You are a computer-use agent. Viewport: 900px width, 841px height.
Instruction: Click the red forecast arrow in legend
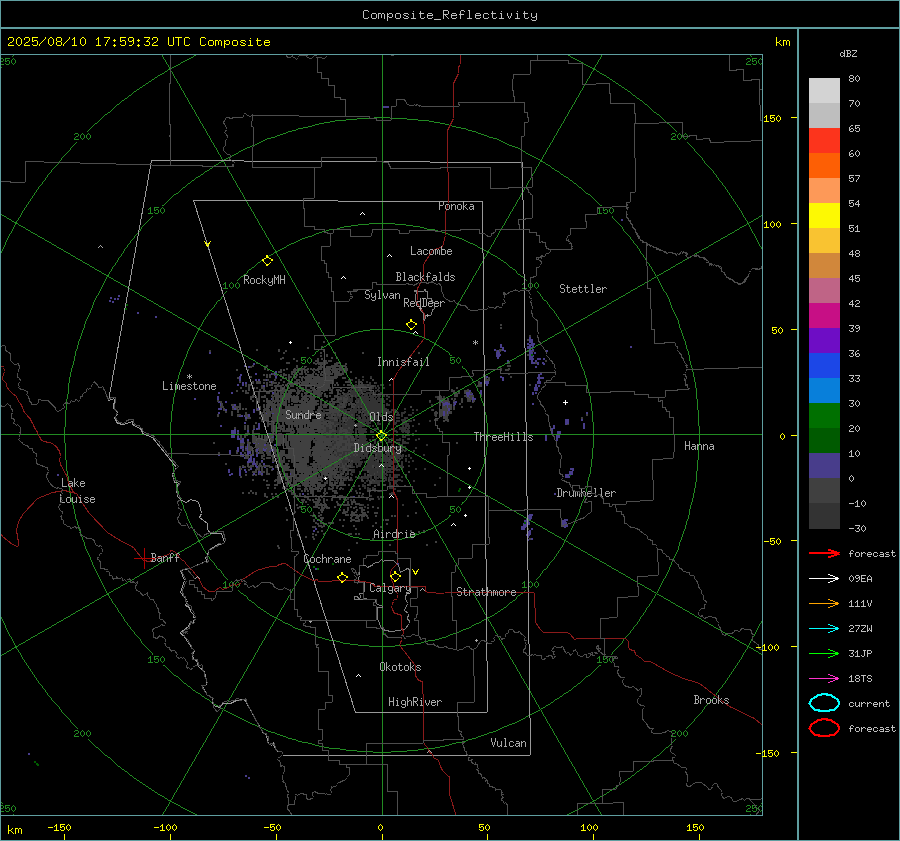click(824, 553)
